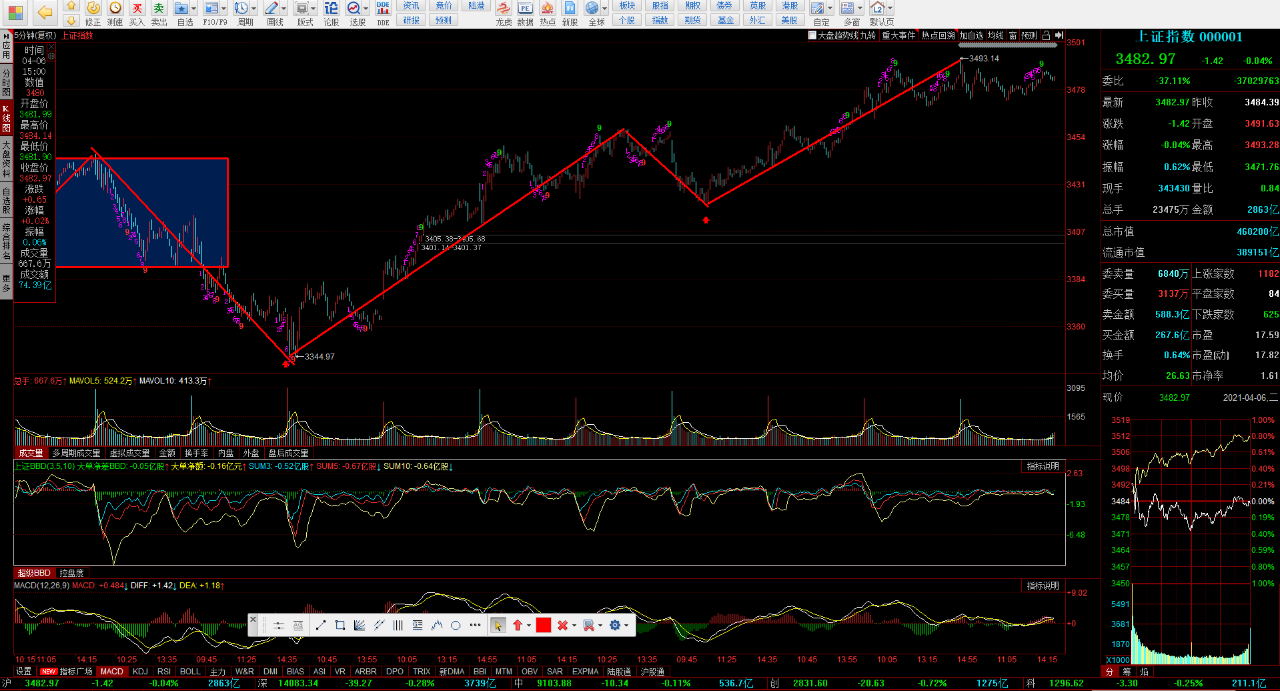Viewport: 1280px width, 691px height.
Task: Select the trend line drawing tool
Action: (321, 625)
